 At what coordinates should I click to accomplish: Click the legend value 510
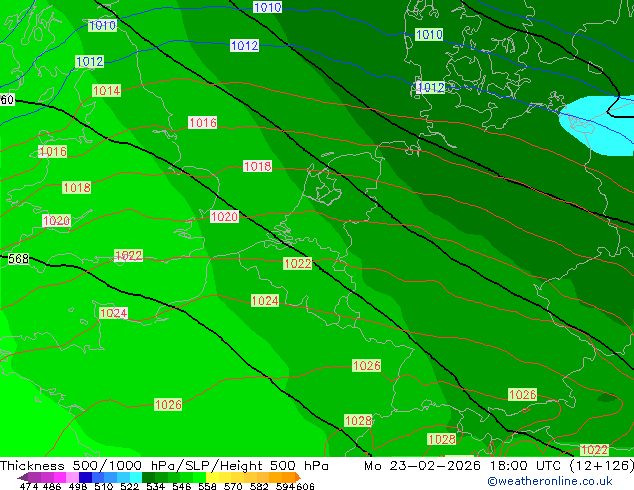tap(104, 486)
